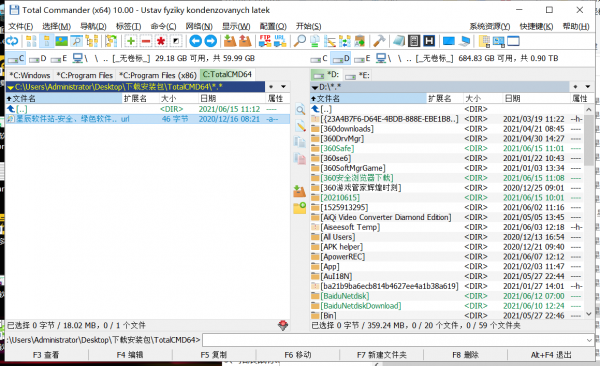Launch Notepad icon in toolbar
The image size is (600, 366).
click(x=399, y=41)
